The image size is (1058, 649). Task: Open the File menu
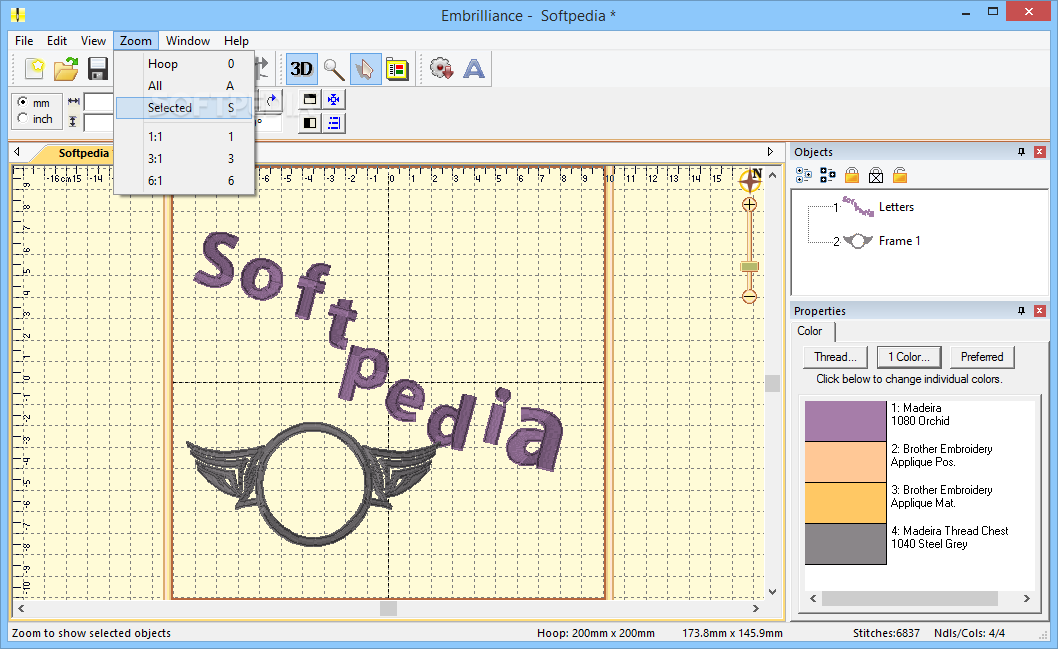point(24,40)
